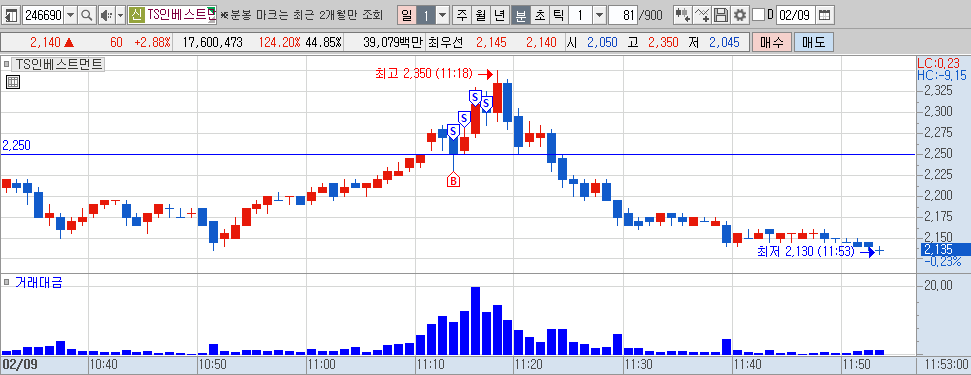Open chart settings gear icon
Viewport: 971px width, 375px height.
click(739, 14)
